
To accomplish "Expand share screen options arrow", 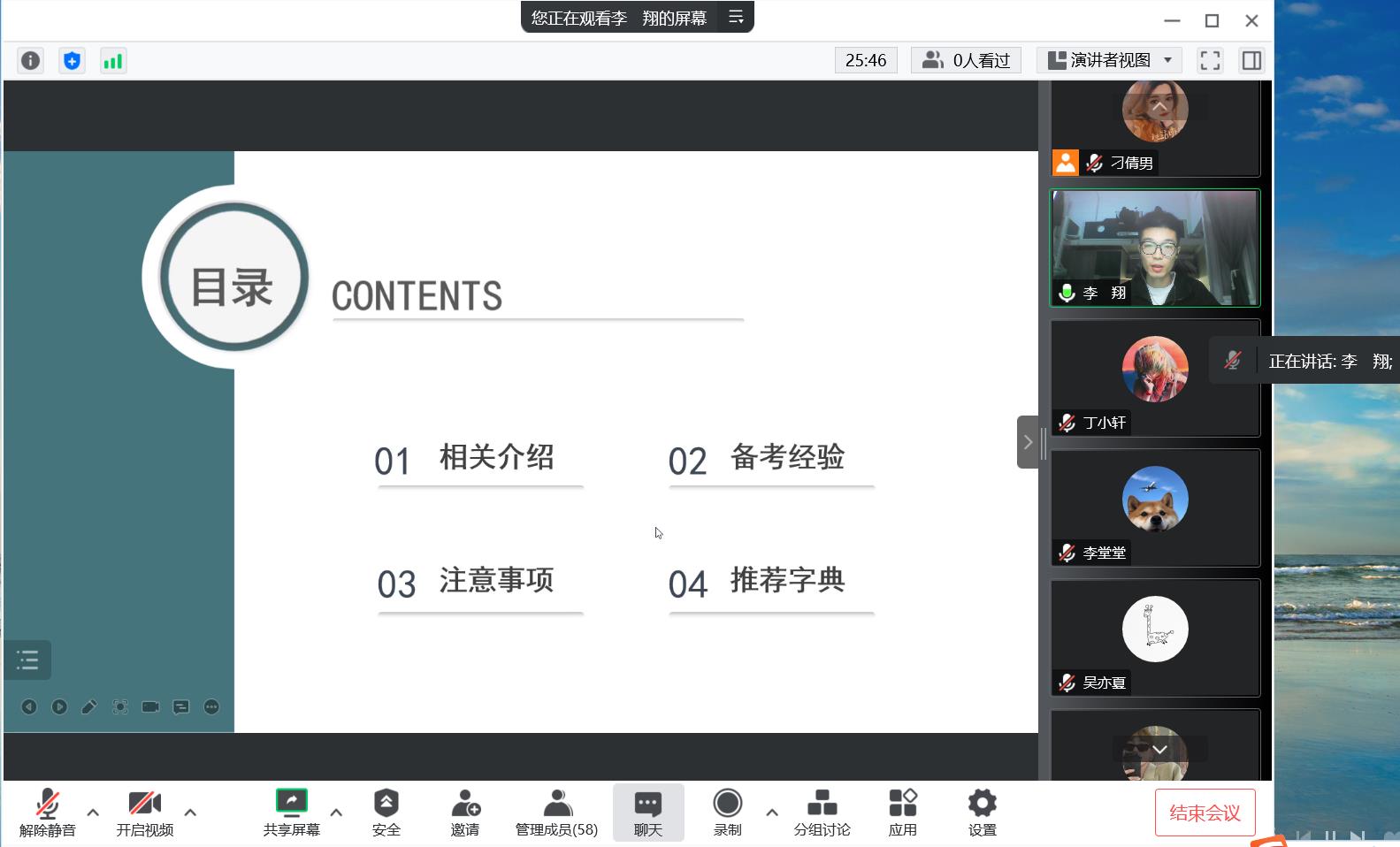I will coord(336,812).
